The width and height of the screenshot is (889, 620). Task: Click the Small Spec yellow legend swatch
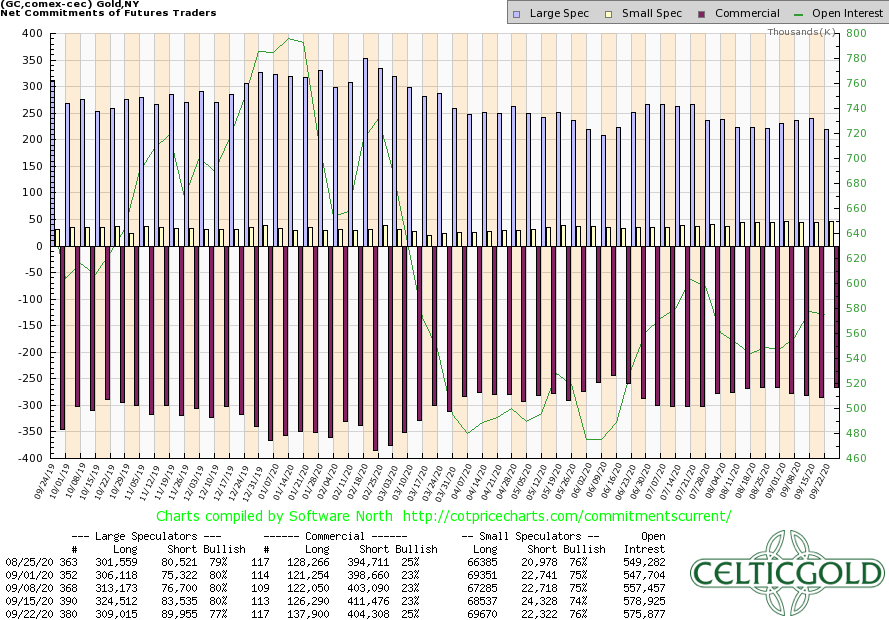tap(602, 14)
